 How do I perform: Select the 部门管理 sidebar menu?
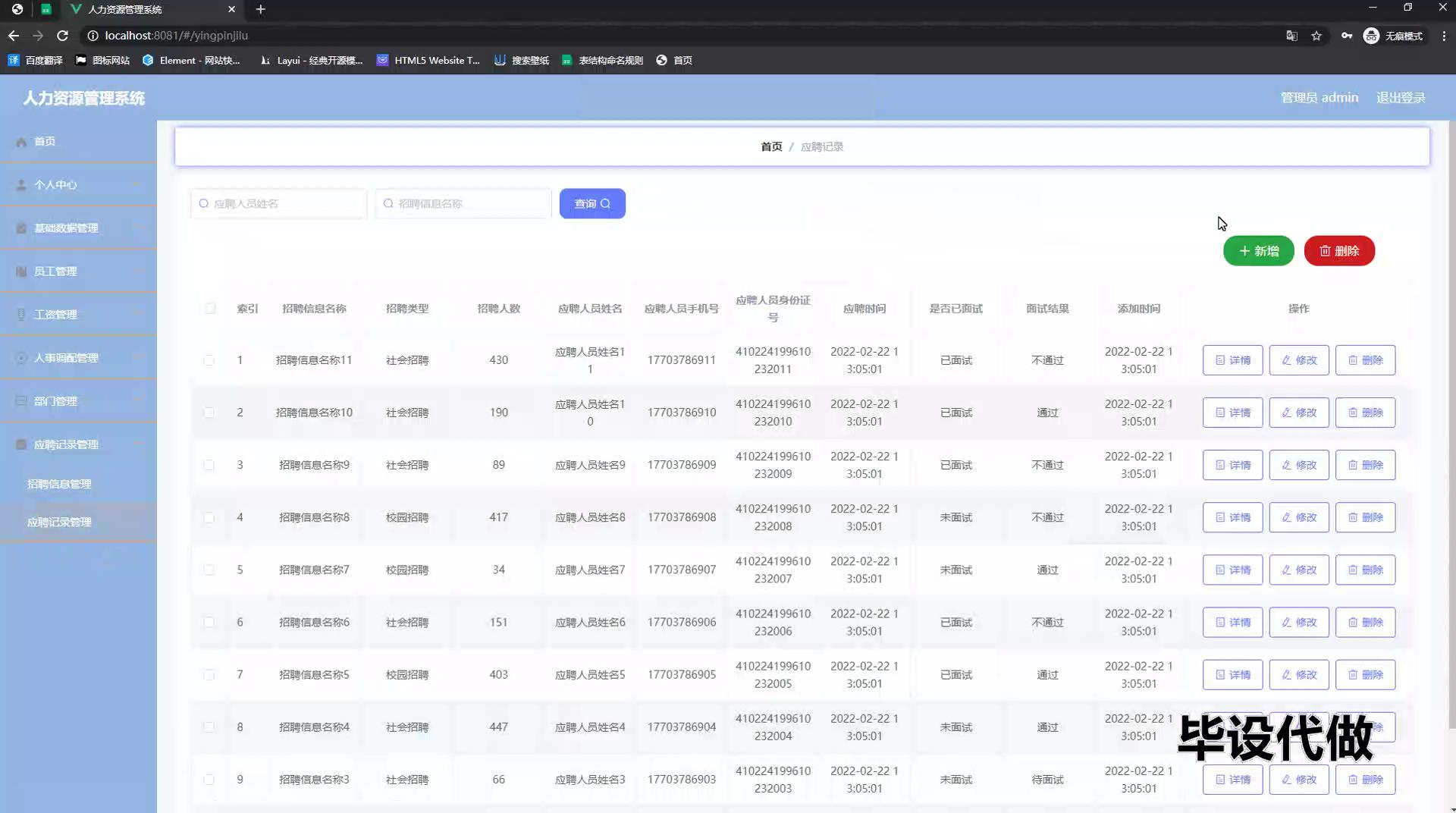click(x=55, y=401)
